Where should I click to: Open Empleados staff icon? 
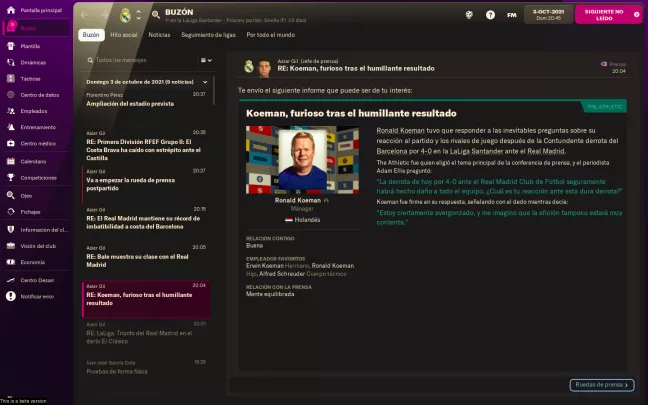[11, 111]
